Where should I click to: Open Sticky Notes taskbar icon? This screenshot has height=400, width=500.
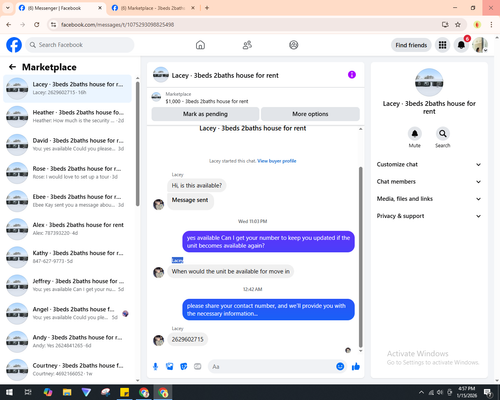point(125,392)
